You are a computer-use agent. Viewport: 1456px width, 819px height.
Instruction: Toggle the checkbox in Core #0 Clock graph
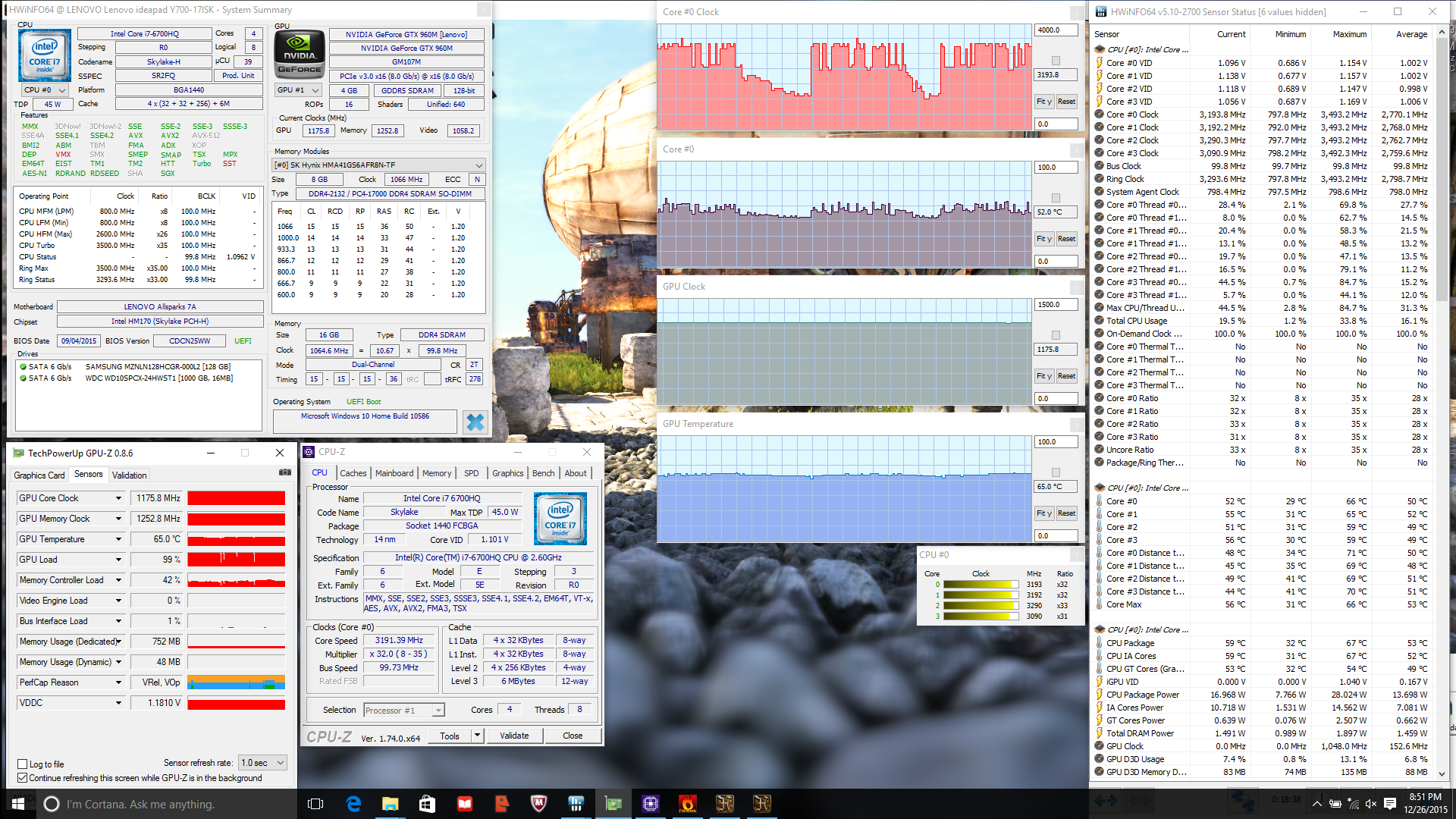pos(1056,61)
